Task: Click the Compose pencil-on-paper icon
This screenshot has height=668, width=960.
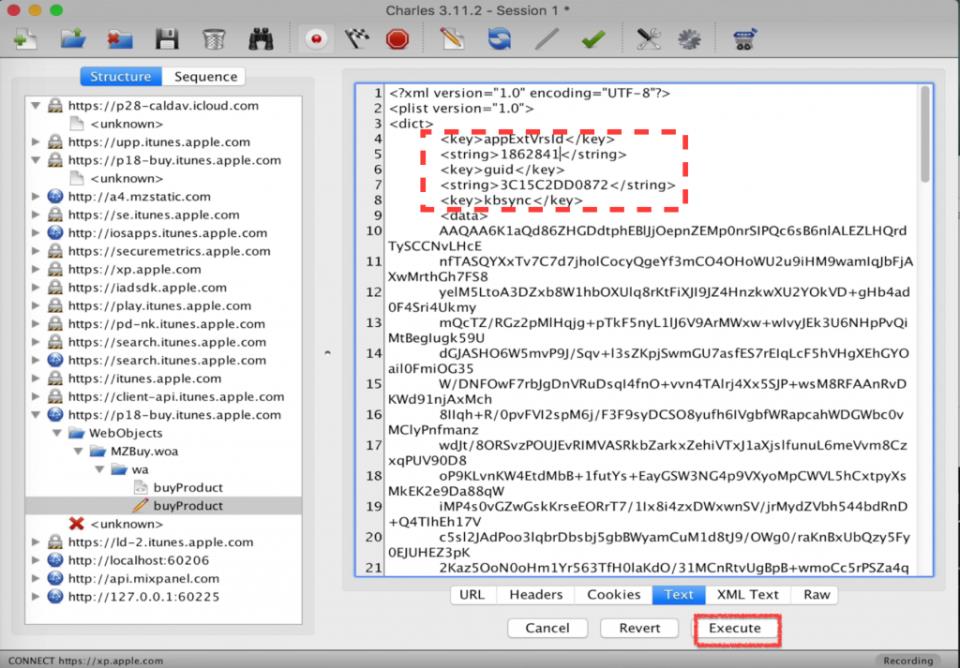Action: pyautogui.click(x=452, y=39)
